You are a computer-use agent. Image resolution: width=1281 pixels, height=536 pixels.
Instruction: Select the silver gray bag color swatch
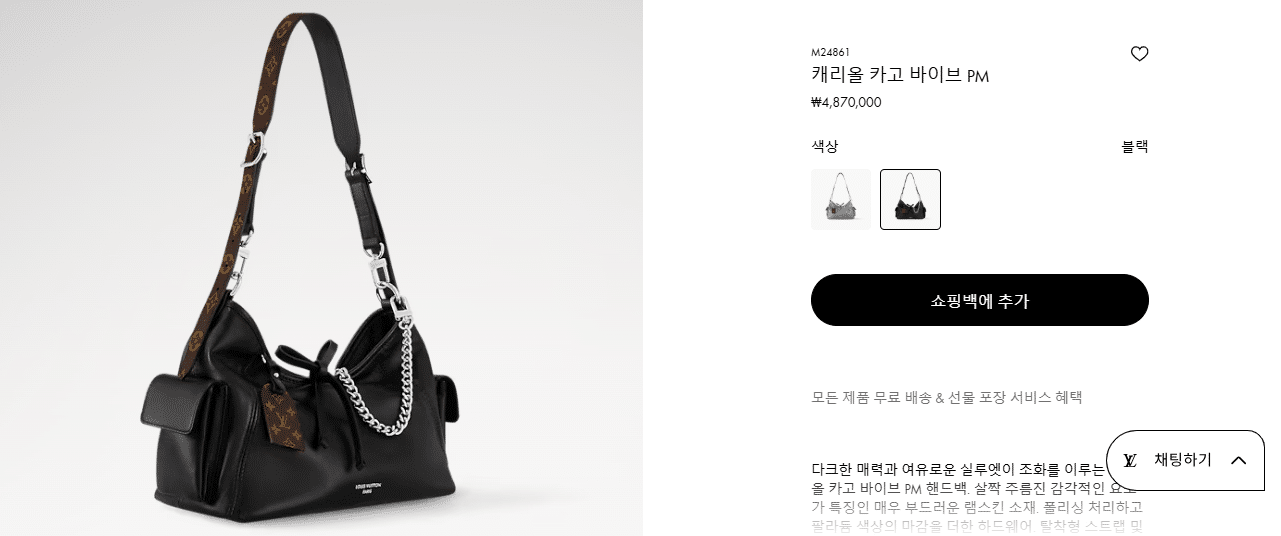(840, 199)
